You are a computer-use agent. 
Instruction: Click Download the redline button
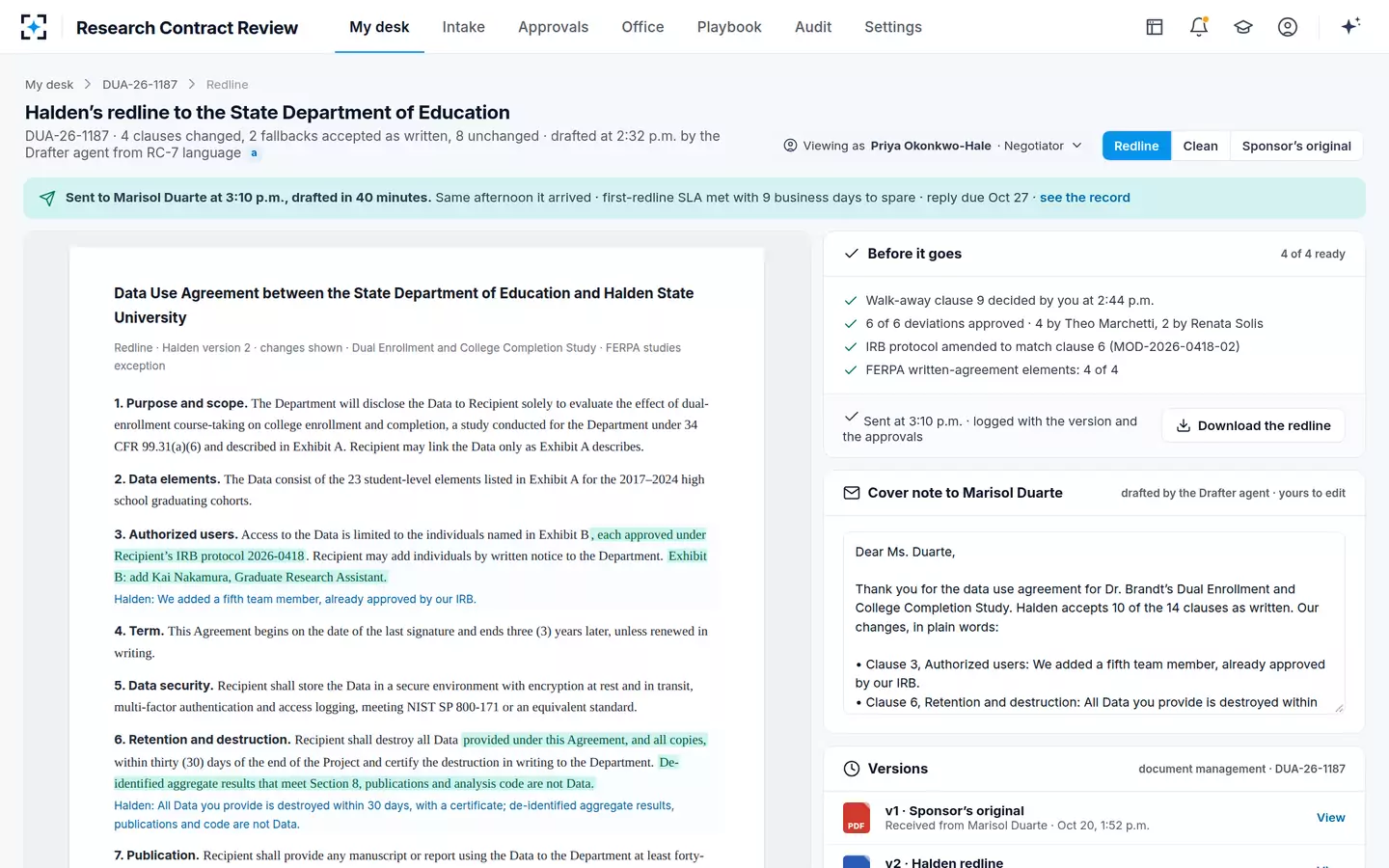[x=1253, y=425]
